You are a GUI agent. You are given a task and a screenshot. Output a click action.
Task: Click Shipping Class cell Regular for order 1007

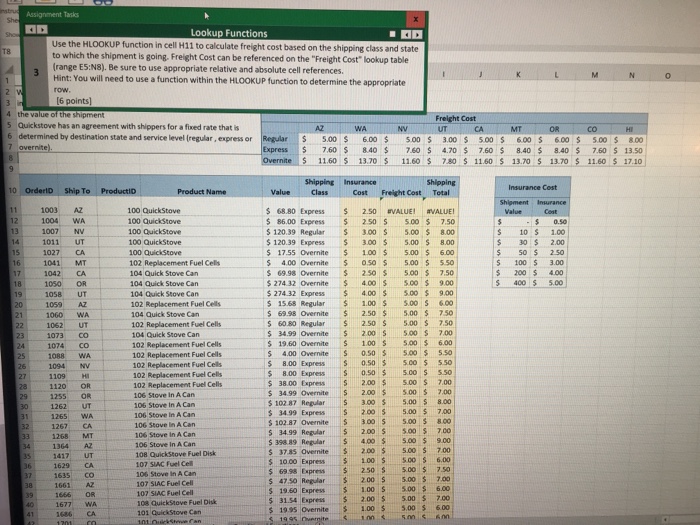pos(319,232)
